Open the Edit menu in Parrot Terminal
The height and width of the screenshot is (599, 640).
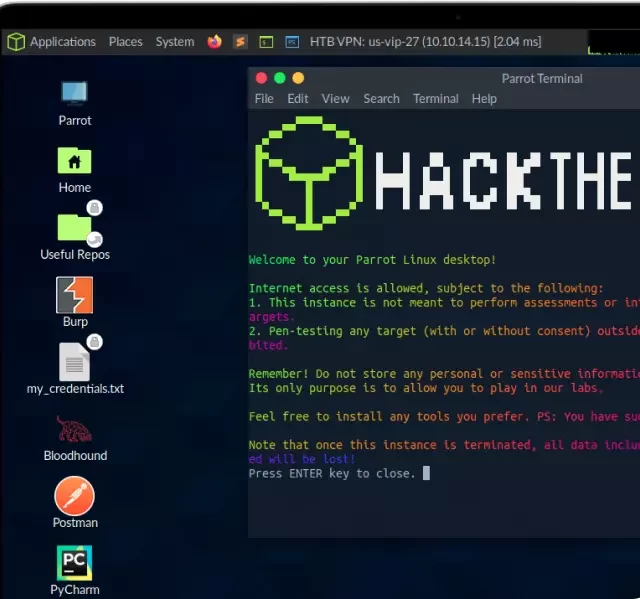coord(298,99)
